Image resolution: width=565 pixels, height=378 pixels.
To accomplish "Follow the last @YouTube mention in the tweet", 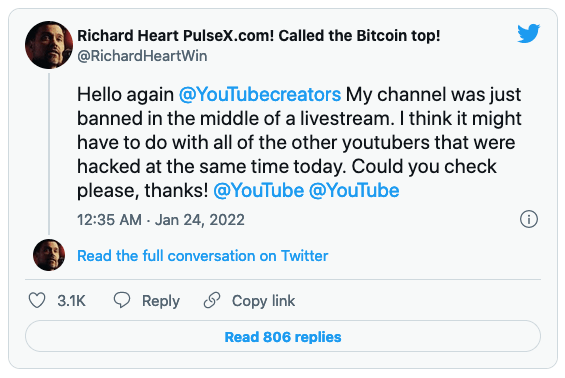I will [x=354, y=190].
